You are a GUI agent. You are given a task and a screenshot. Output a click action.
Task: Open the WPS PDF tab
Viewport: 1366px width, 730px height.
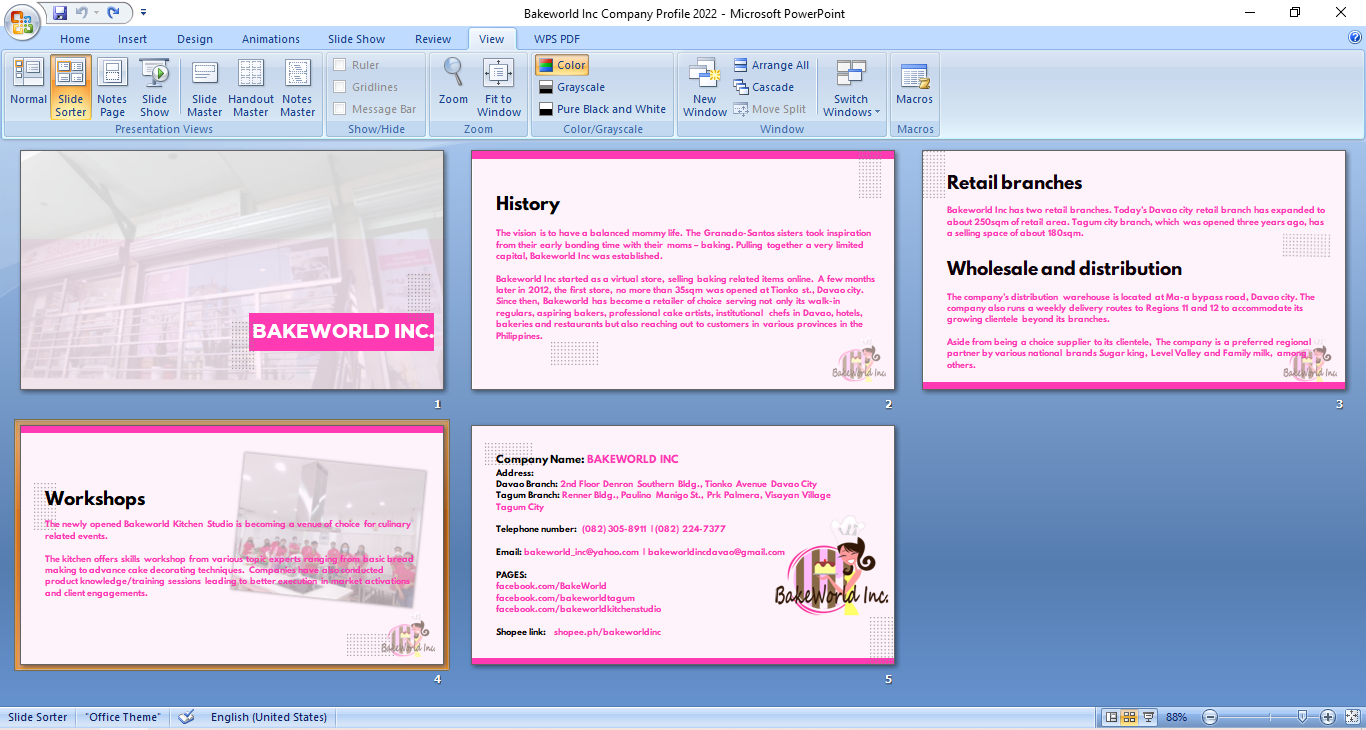click(557, 39)
